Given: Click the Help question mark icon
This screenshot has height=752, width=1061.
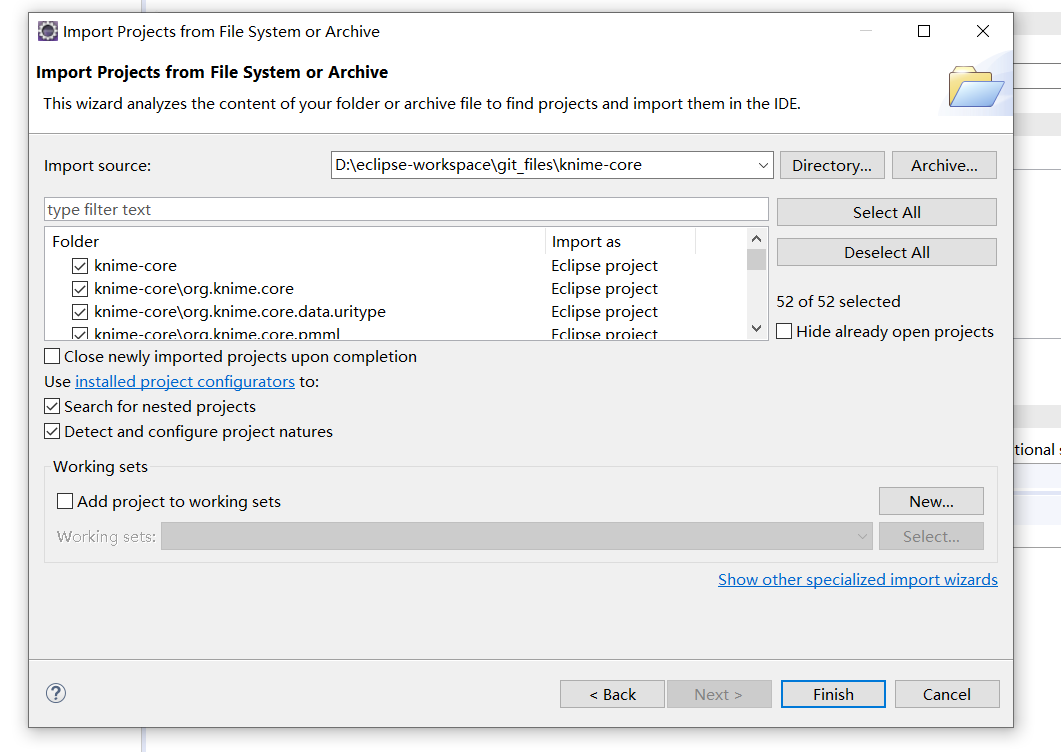Looking at the screenshot, I should coord(56,693).
